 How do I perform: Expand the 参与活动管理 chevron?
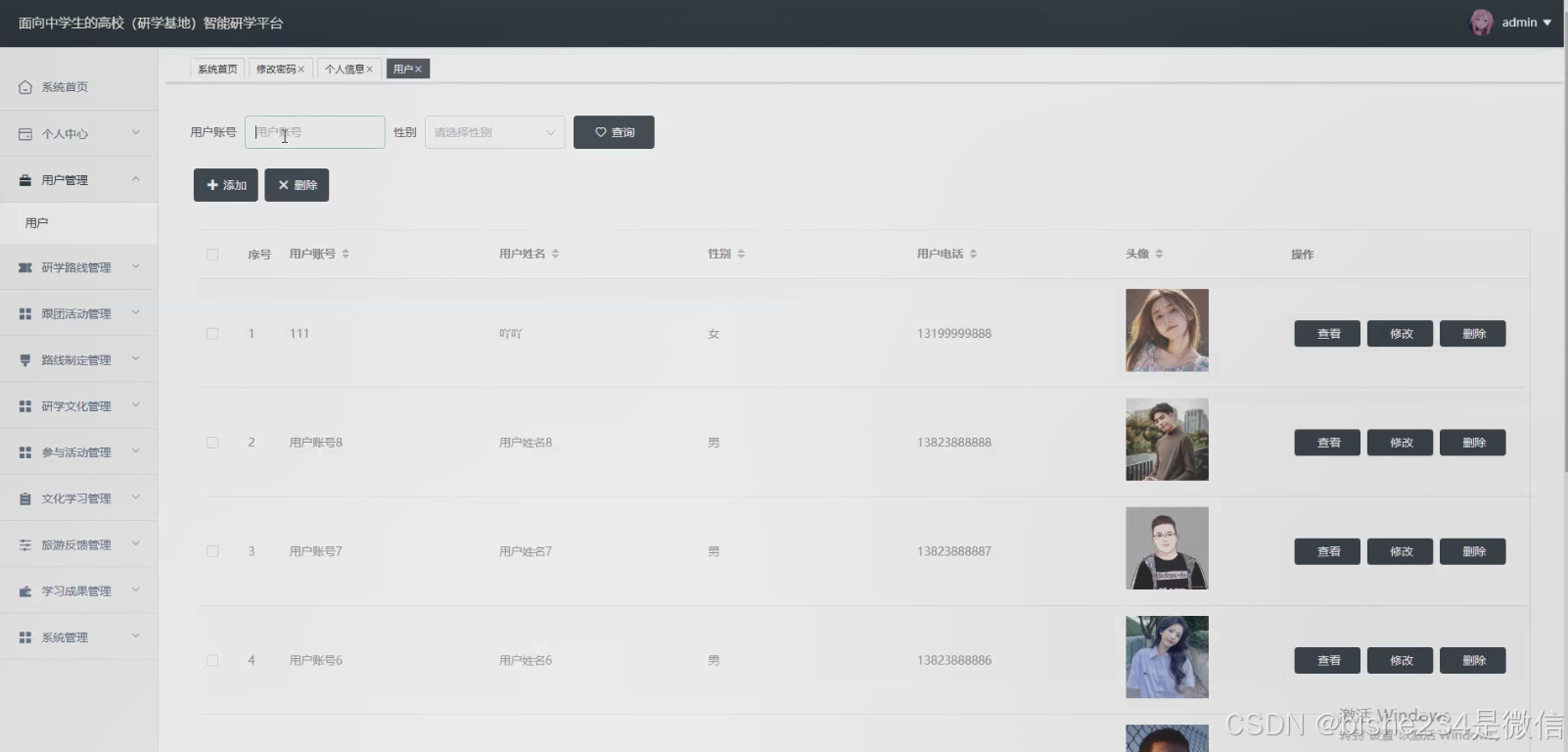[136, 451]
